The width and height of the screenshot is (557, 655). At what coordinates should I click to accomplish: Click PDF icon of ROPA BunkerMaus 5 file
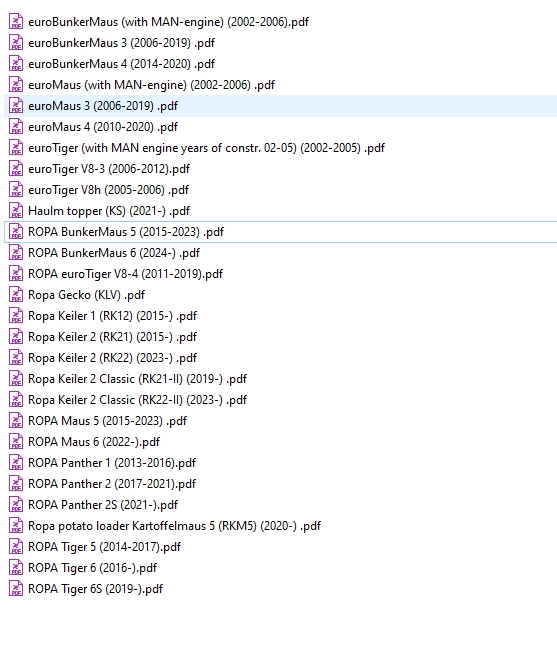[16, 231]
